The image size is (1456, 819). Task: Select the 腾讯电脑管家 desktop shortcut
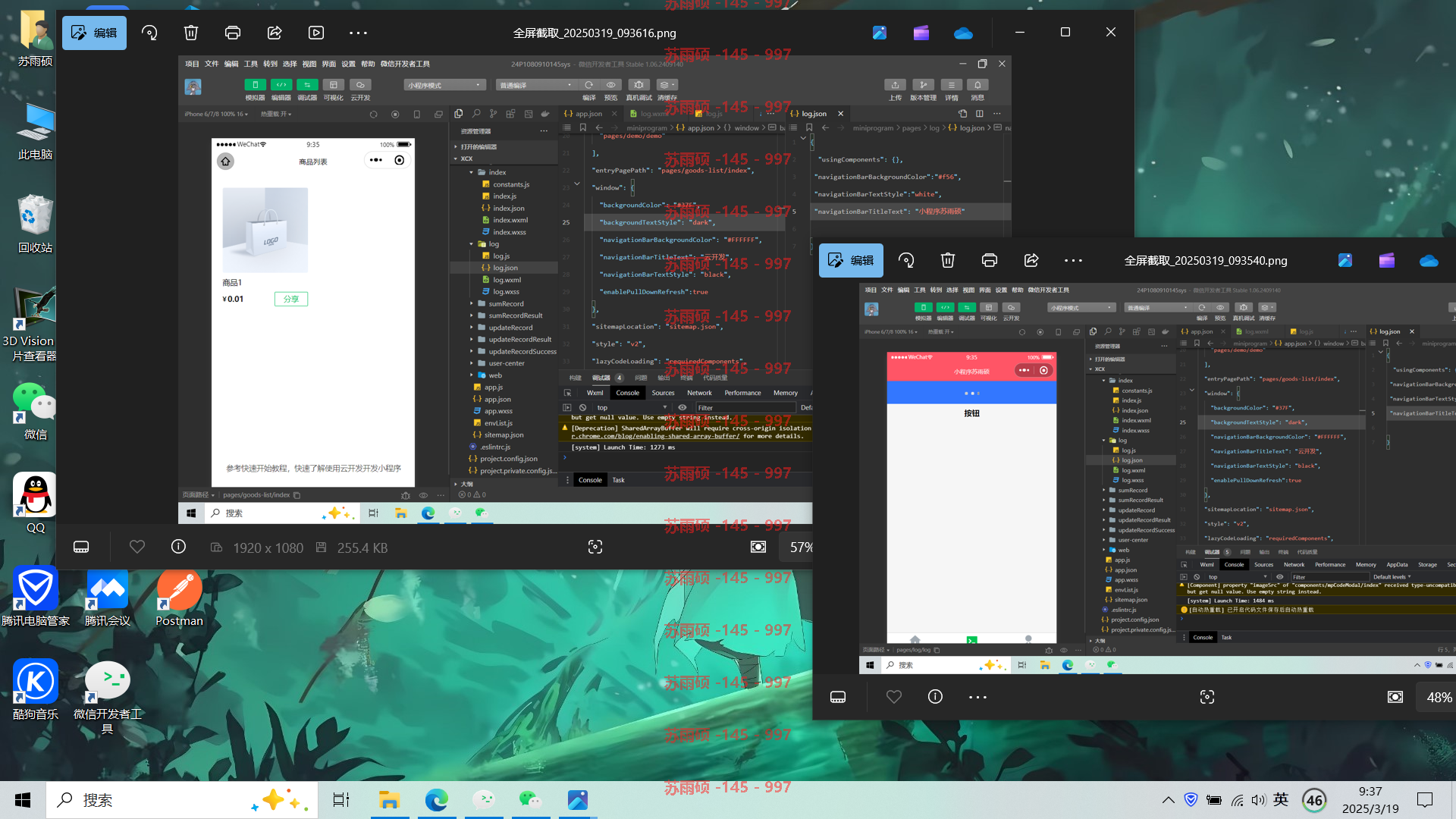coord(35,597)
